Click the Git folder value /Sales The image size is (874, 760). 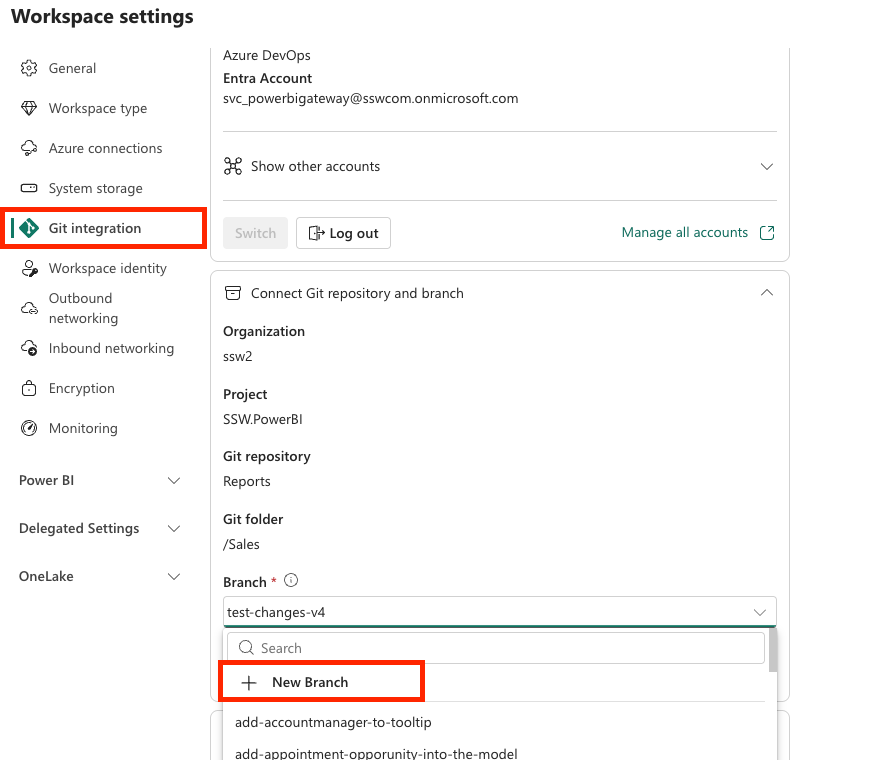click(x=241, y=544)
